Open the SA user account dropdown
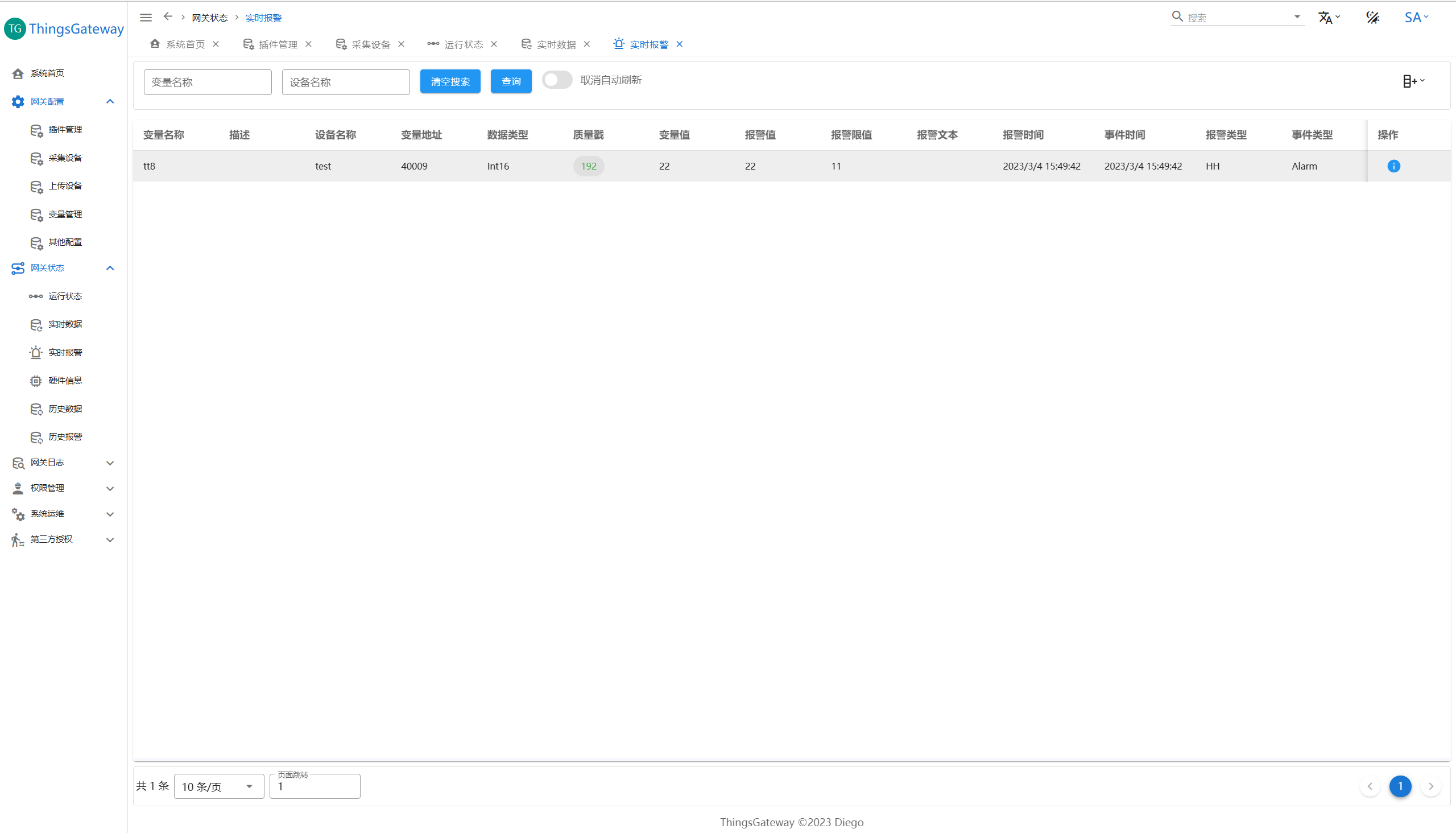 coord(1416,18)
